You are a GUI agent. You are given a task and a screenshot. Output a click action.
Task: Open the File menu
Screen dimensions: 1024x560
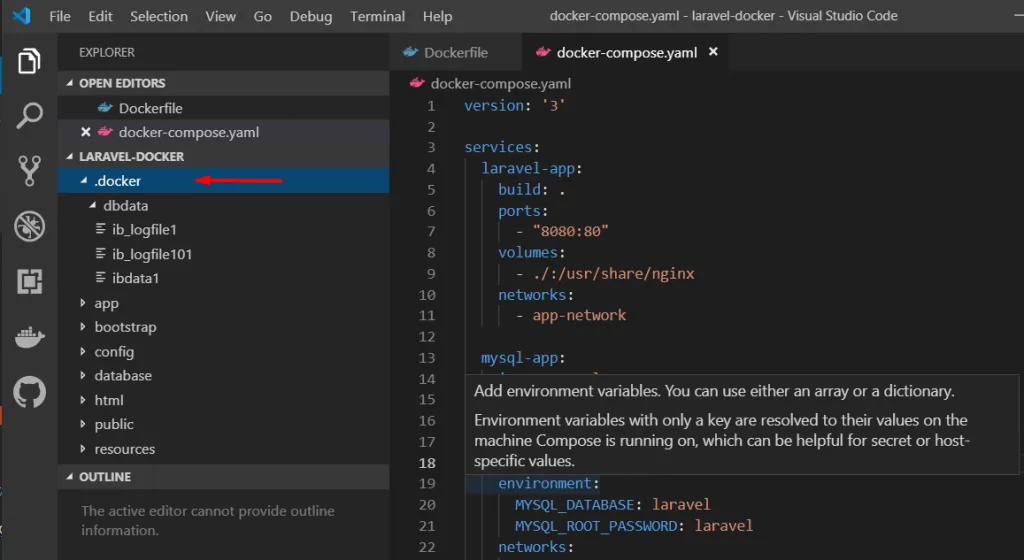click(x=59, y=16)
